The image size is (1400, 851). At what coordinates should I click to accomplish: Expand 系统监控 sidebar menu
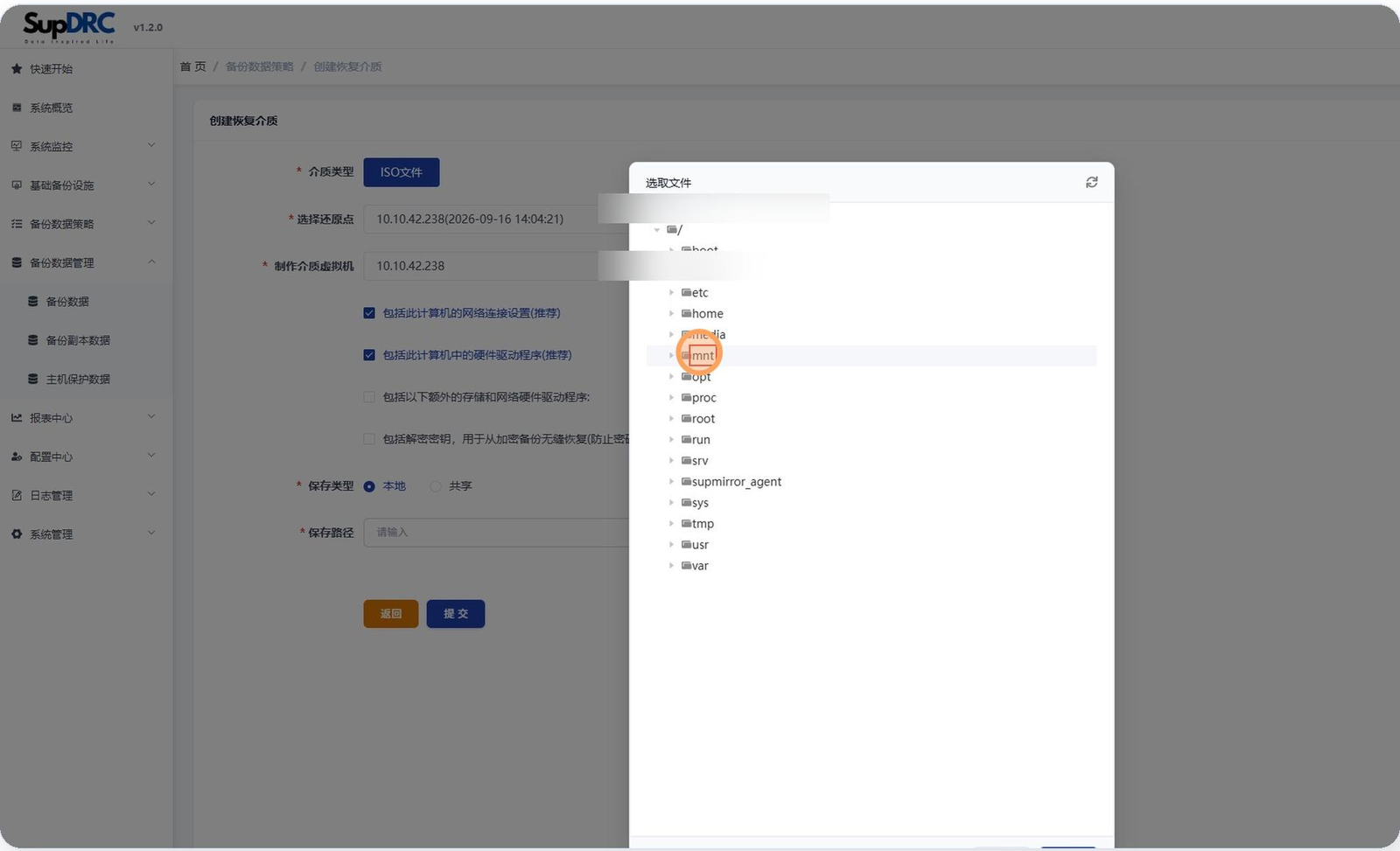86,146
